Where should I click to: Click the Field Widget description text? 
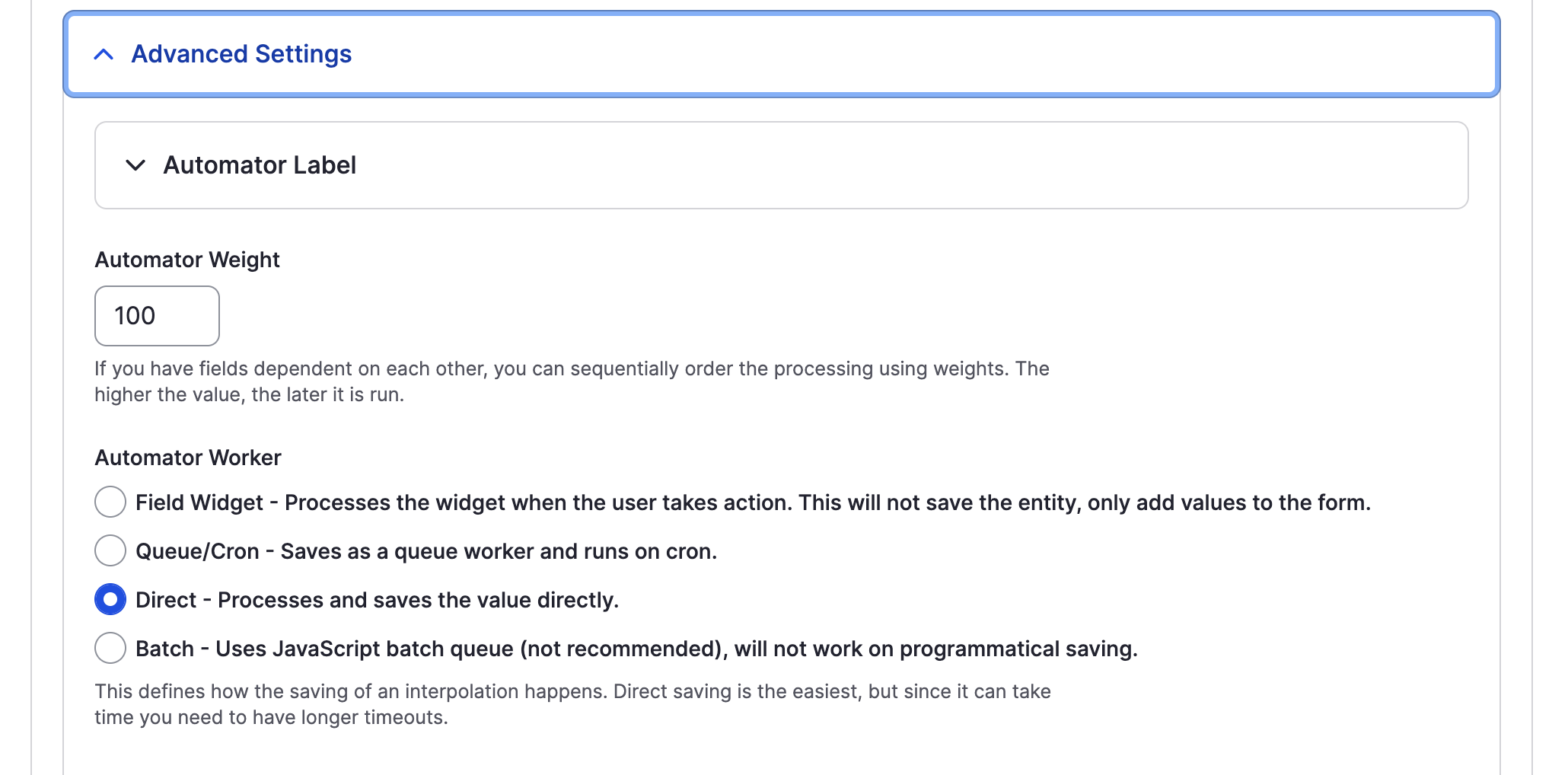[754, 502]
